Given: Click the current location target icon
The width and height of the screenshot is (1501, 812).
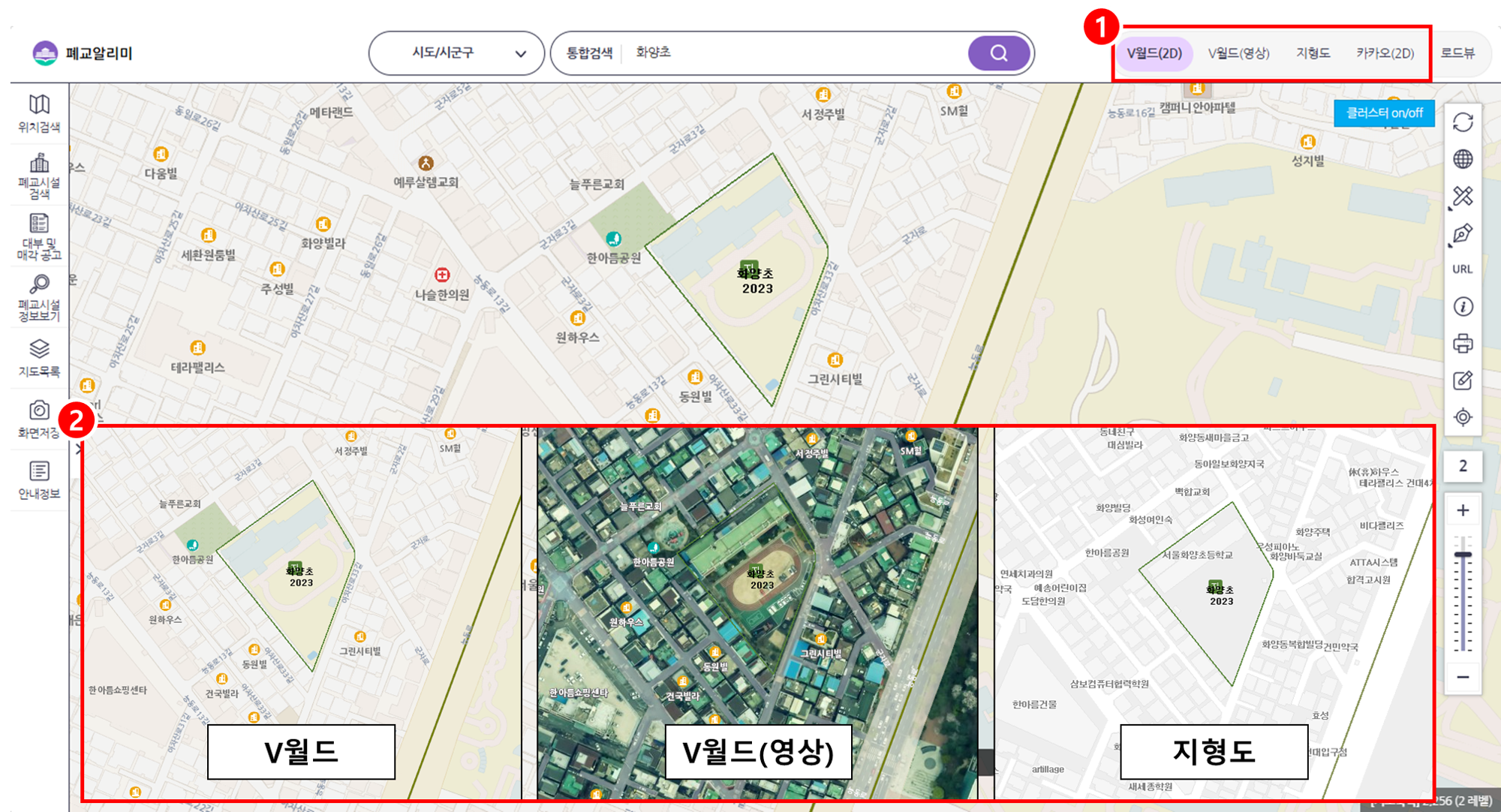Looking at the screenshot, I should [x=1463, y=417].
